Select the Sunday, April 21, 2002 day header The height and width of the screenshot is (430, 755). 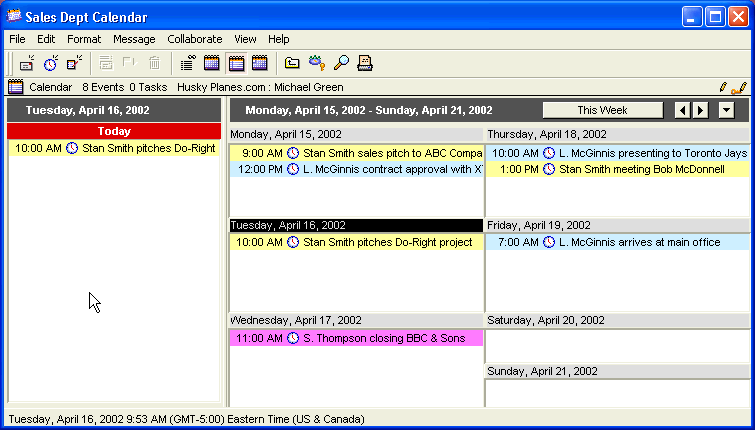coord(618,371)
